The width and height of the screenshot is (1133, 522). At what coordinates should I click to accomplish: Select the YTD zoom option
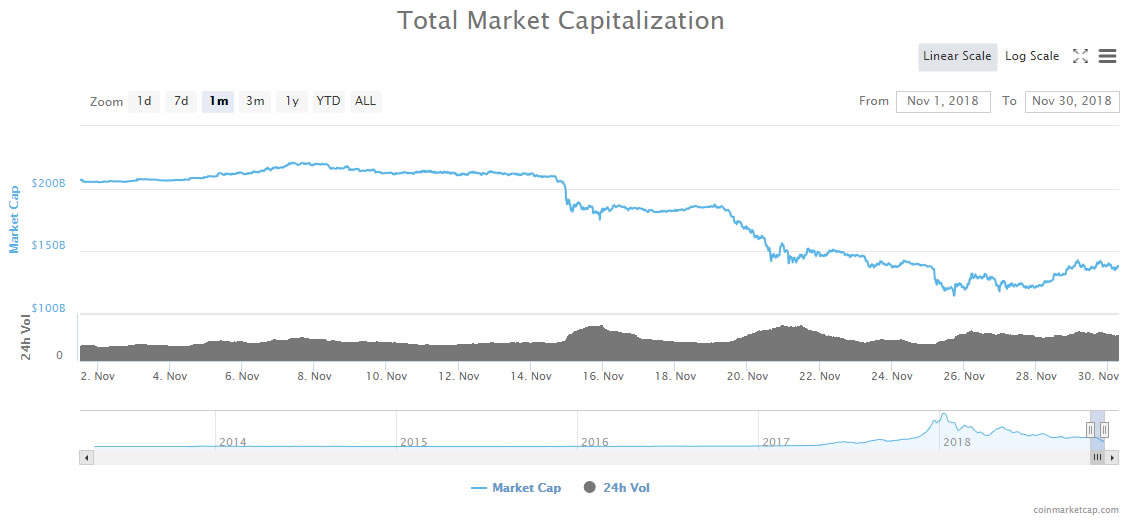329,101
